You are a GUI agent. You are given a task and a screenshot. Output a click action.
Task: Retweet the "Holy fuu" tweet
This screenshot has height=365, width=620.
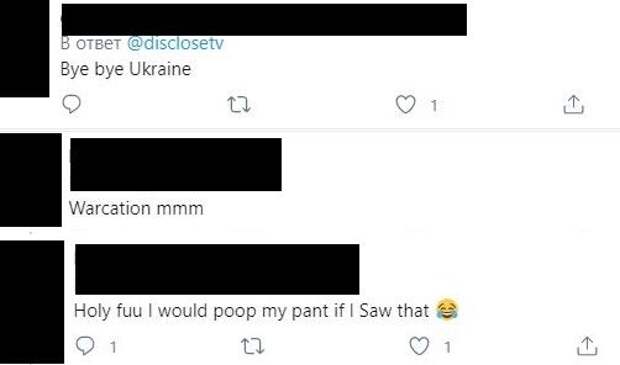click(x=253, y=346)
